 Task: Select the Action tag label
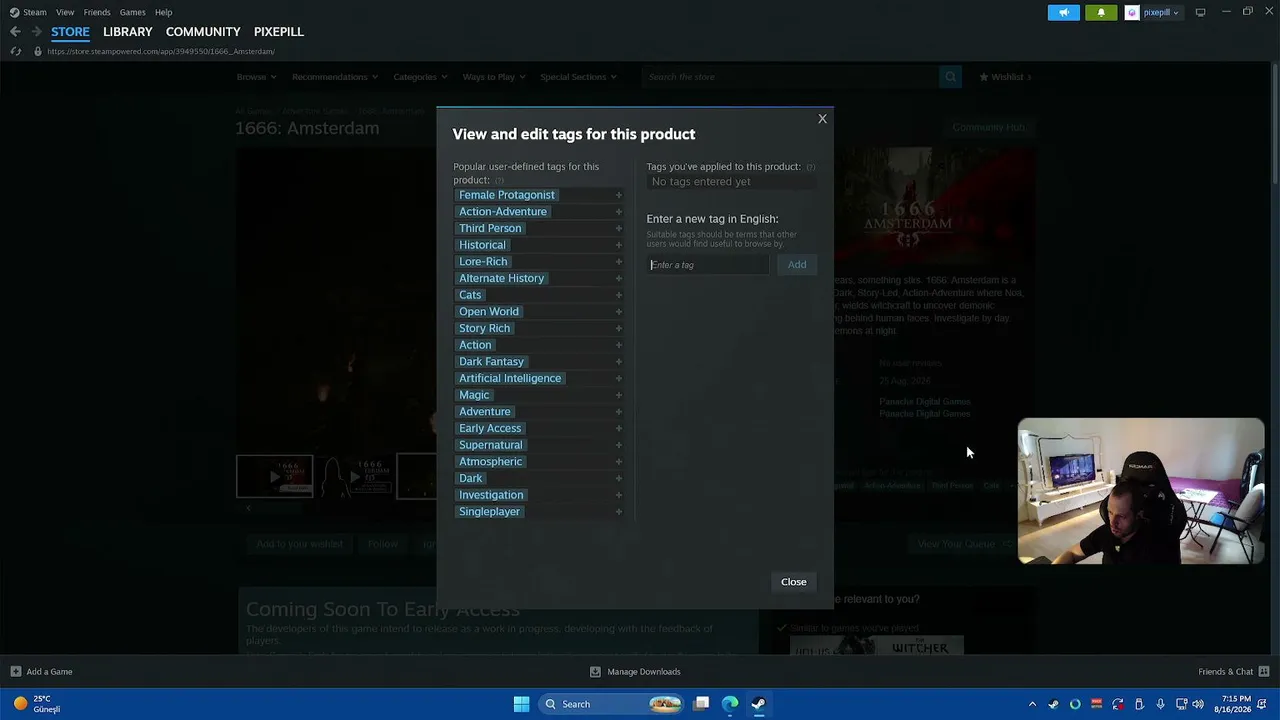475,345
